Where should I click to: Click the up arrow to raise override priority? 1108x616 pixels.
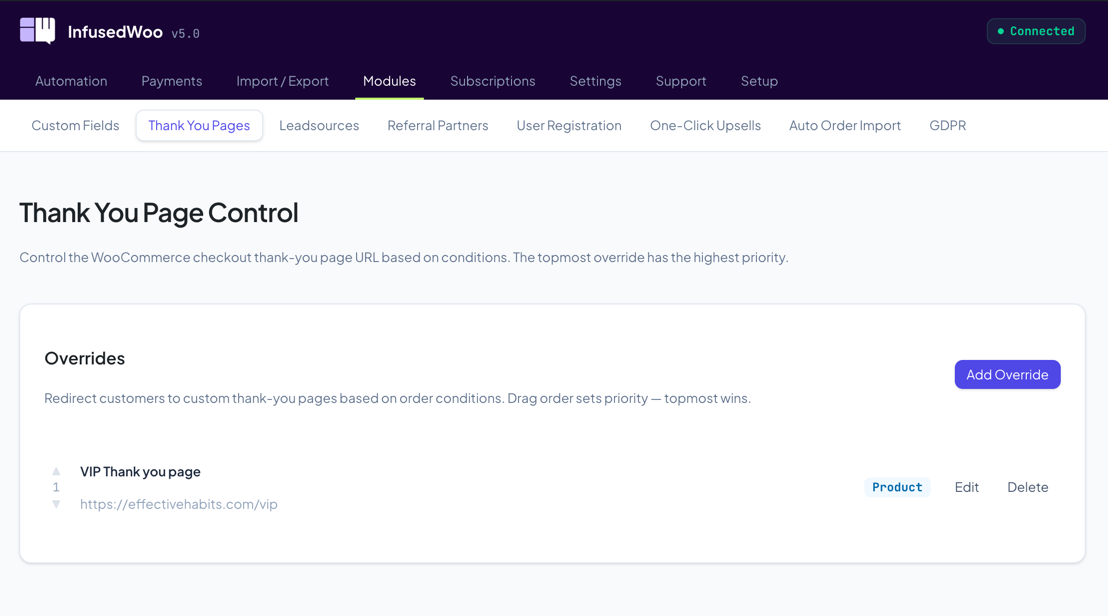56,471
